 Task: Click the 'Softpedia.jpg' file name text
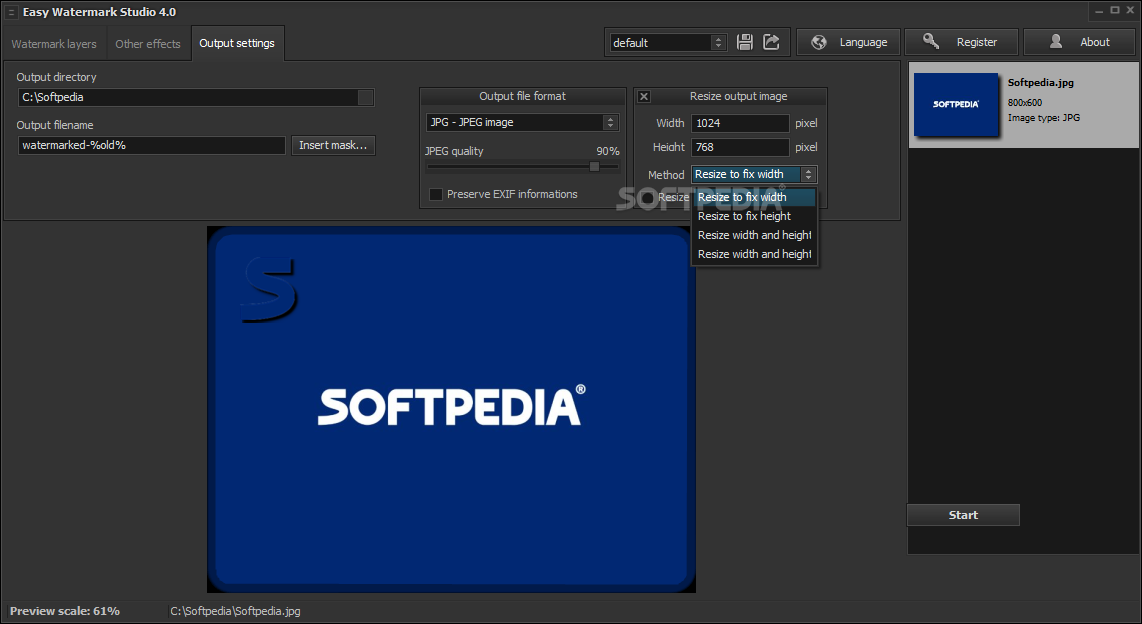tap(1040, 83)
